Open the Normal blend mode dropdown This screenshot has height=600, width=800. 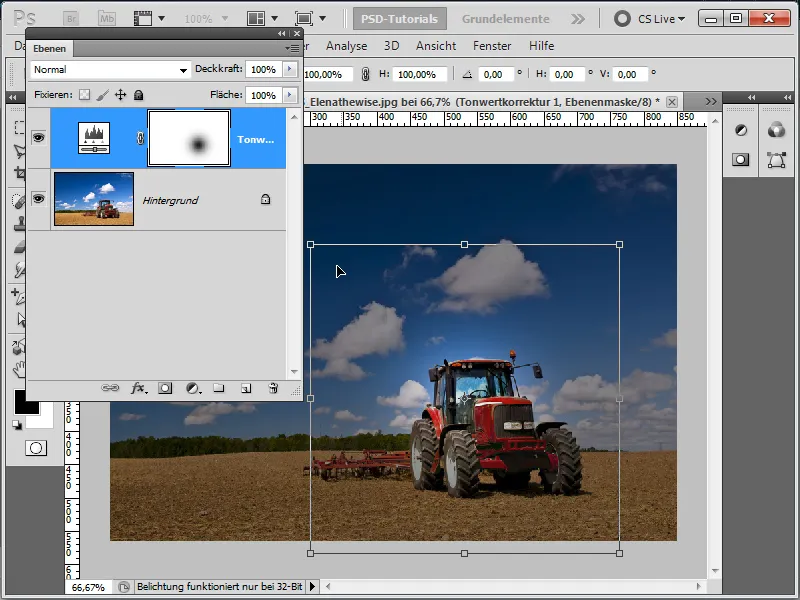tap(110, 69)
